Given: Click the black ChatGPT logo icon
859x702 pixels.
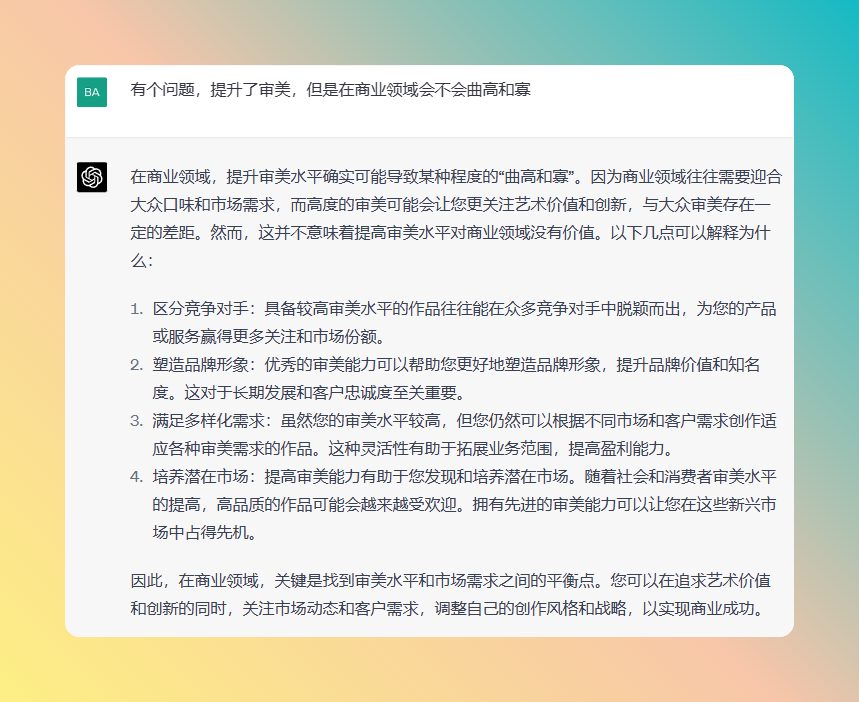Looking at the screenshot, I should tap(92, 177).
